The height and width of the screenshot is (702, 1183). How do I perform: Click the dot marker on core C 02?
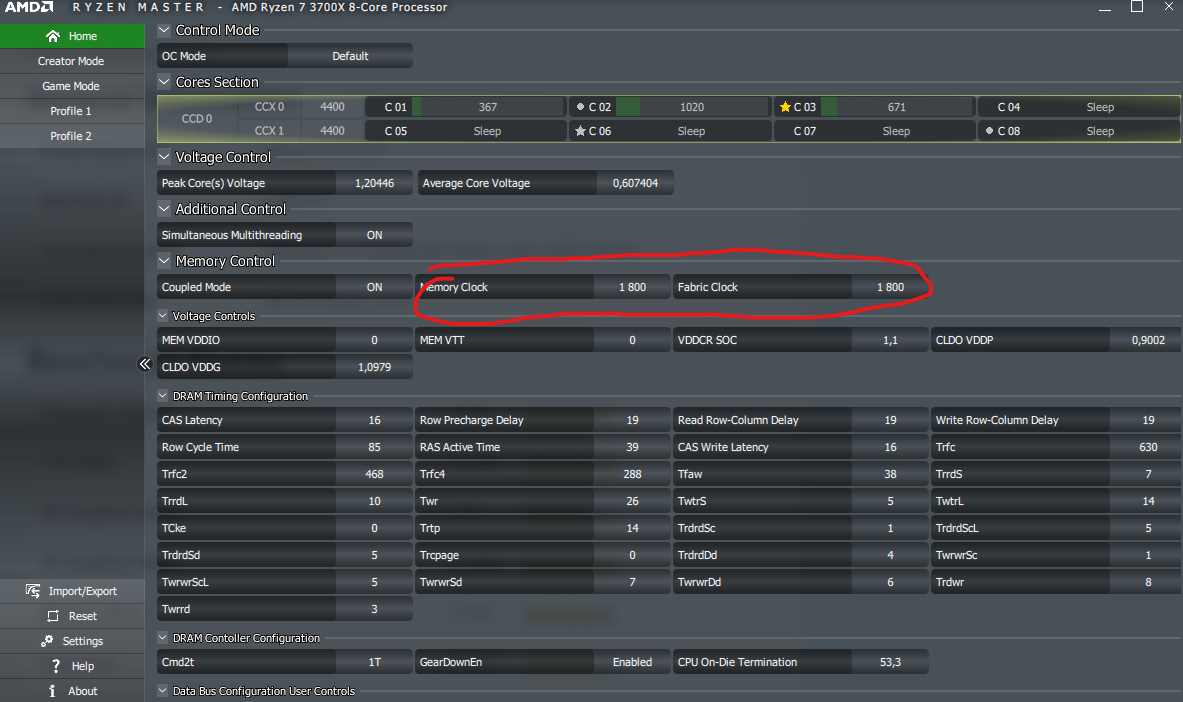pyautogui.click(x=580, y=107)
